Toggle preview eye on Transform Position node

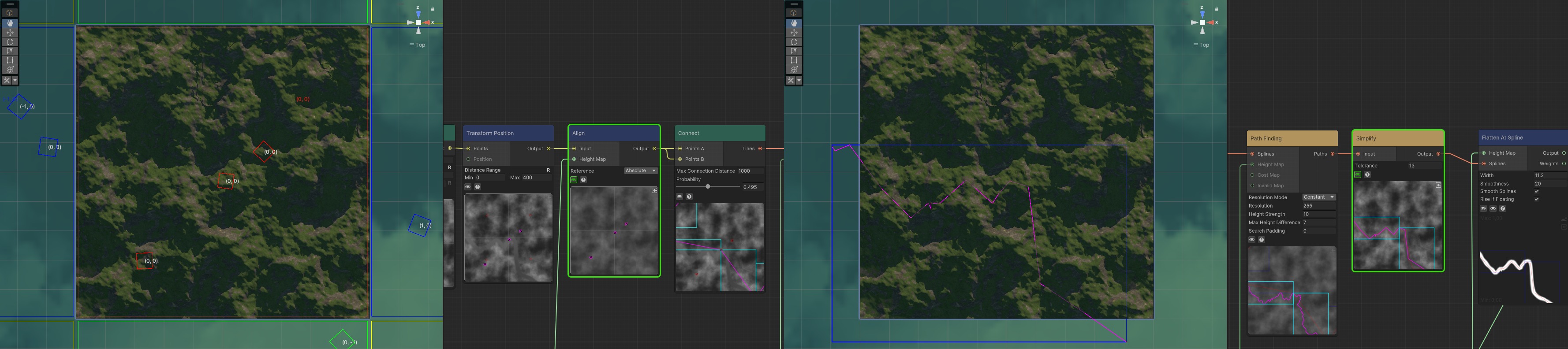468,187
